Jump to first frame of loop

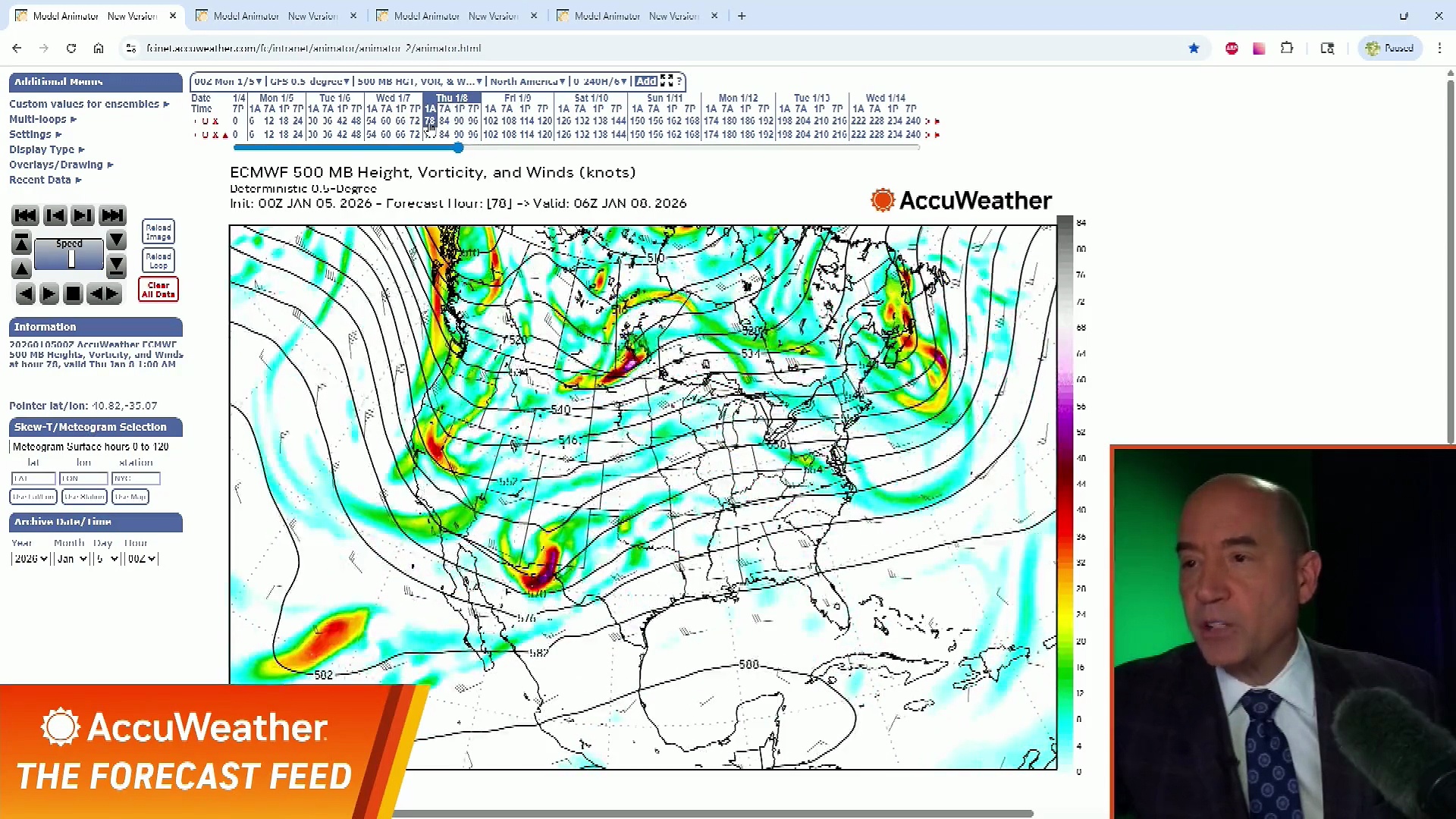(25, 215)
